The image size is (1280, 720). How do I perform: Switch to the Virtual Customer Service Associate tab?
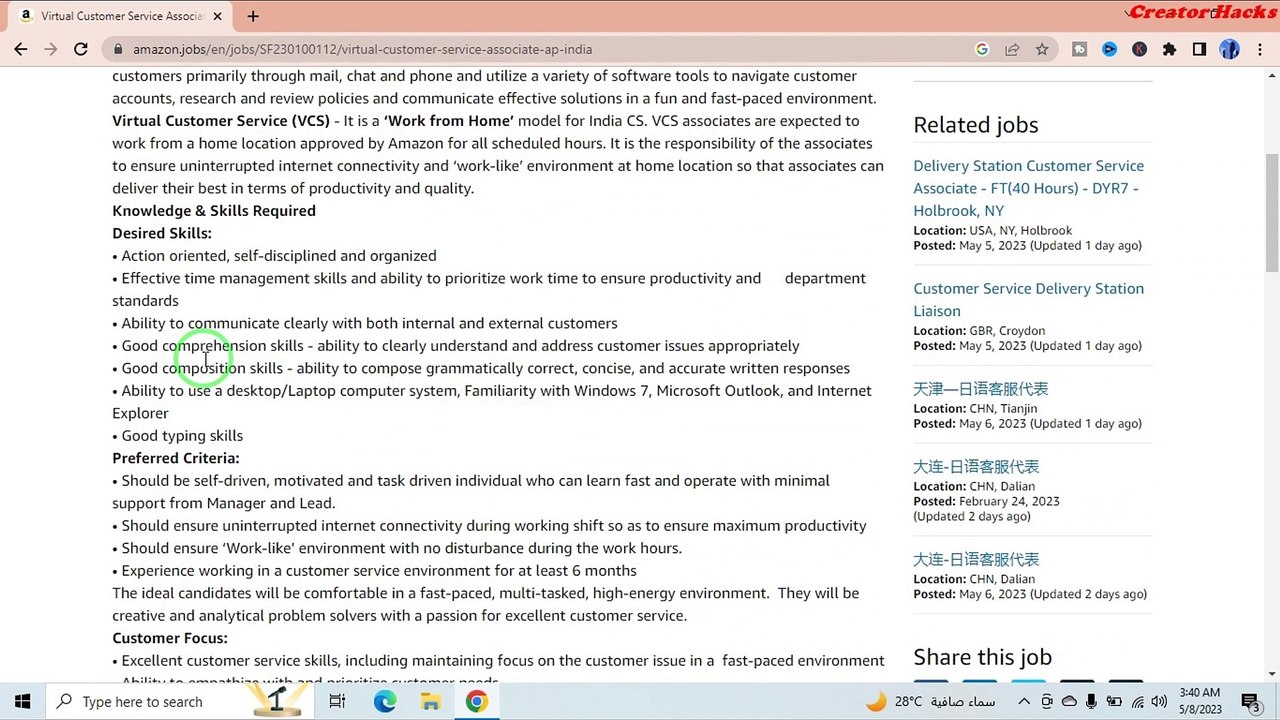coord(124,16)
